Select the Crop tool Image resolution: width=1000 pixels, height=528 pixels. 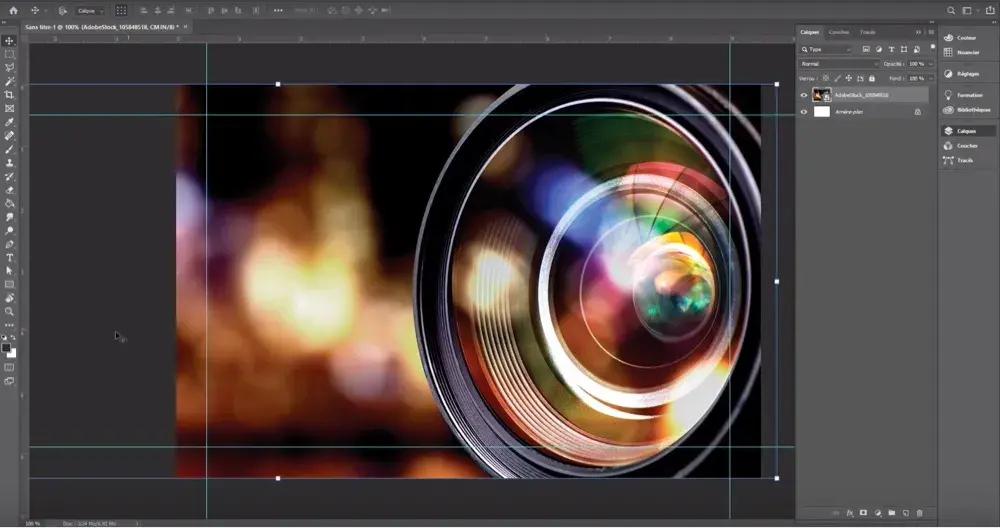[9, 95]
